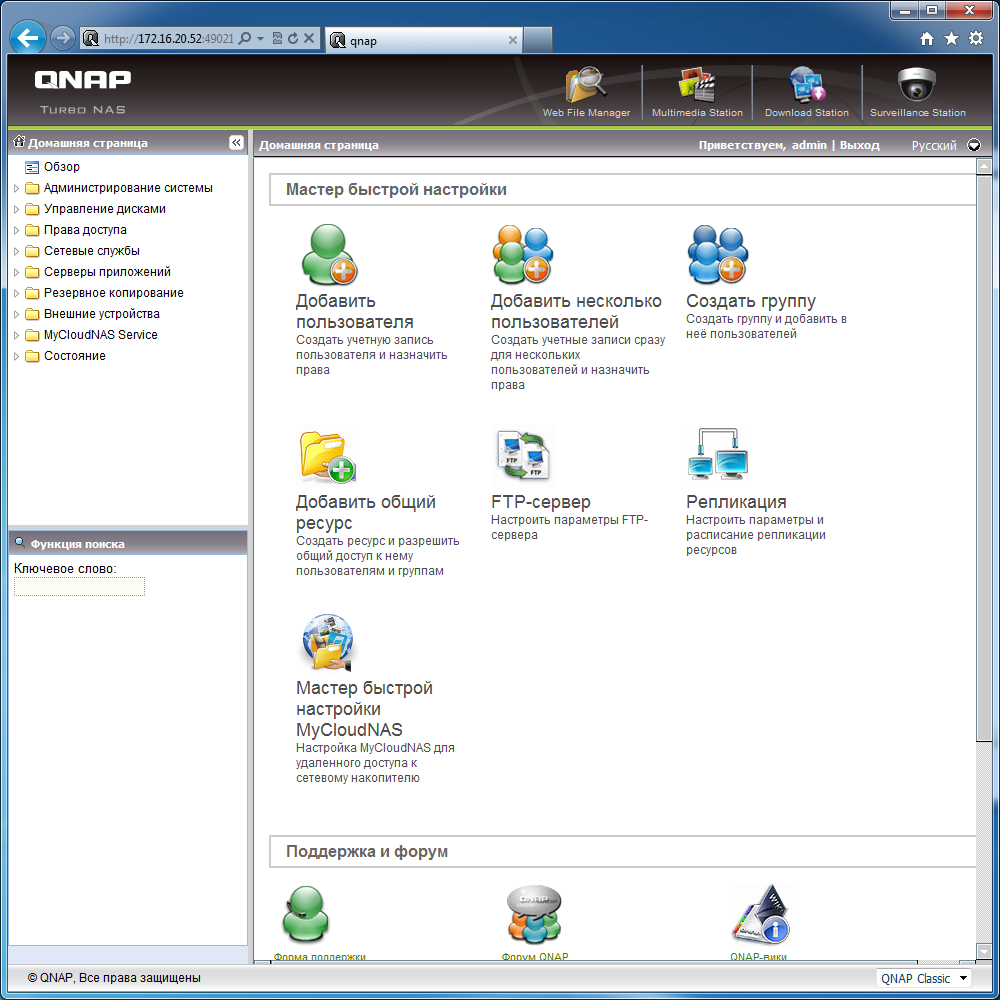1000x1000 pixels.
Task: Open browser home page icon
Action: point(927,39)
